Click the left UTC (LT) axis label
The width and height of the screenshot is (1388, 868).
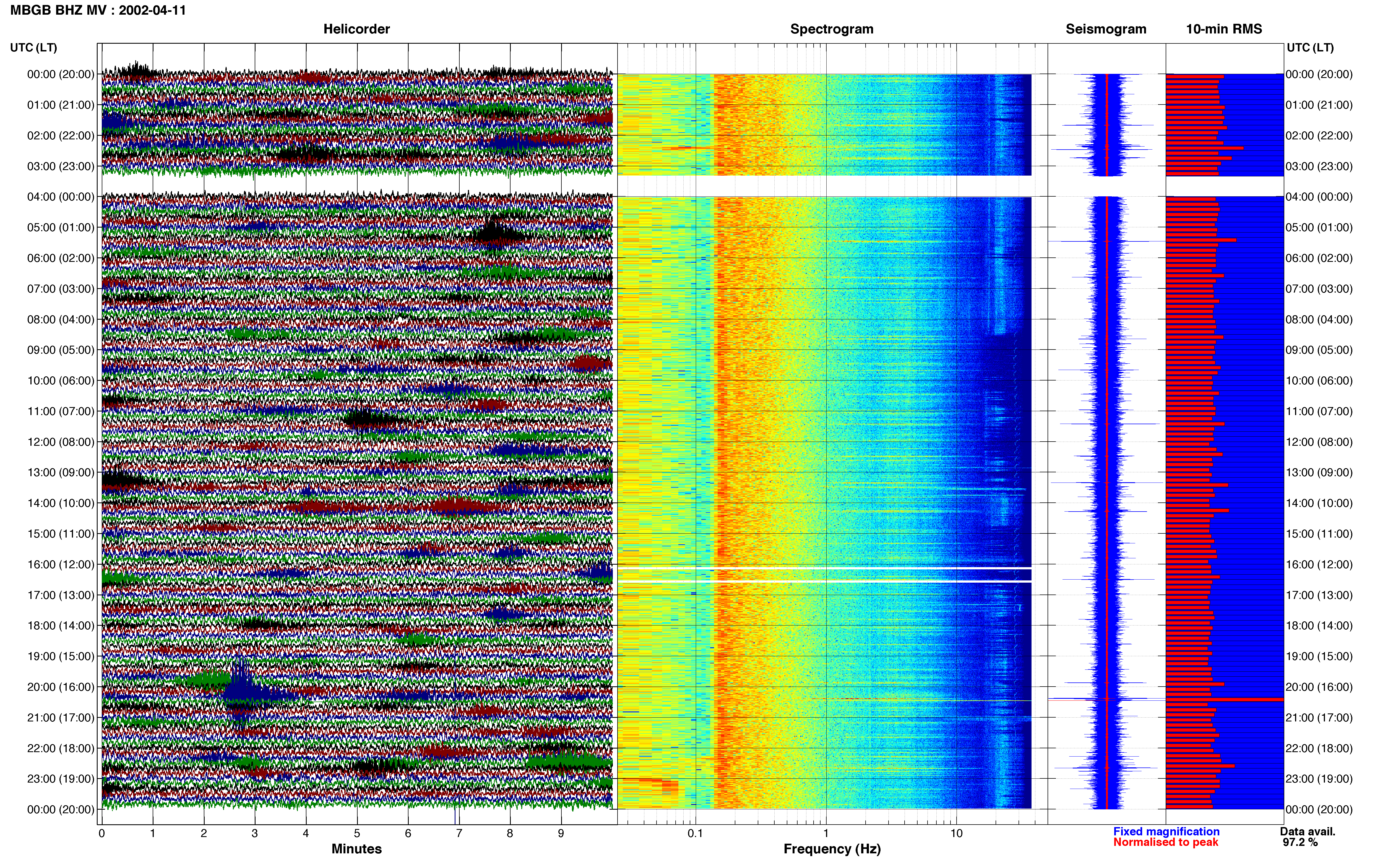(x=34, y=48)
